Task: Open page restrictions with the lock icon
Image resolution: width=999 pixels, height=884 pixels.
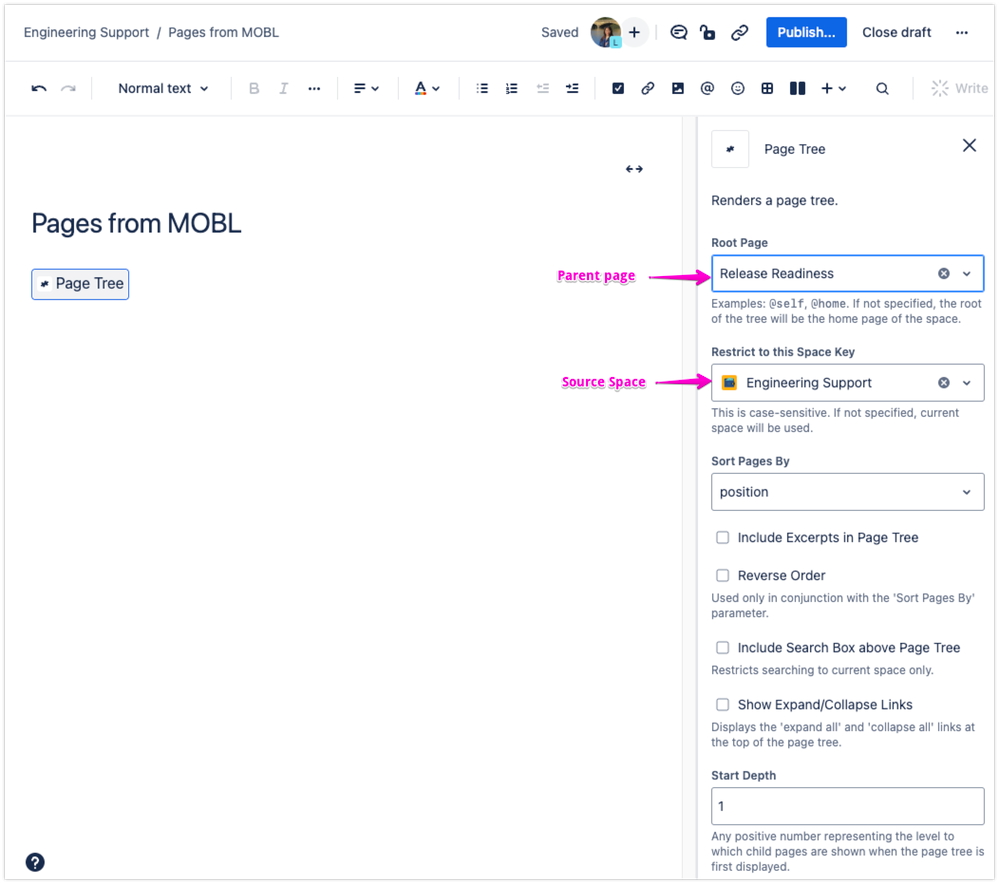Action: pyautogui.click(x=708, y=32)
